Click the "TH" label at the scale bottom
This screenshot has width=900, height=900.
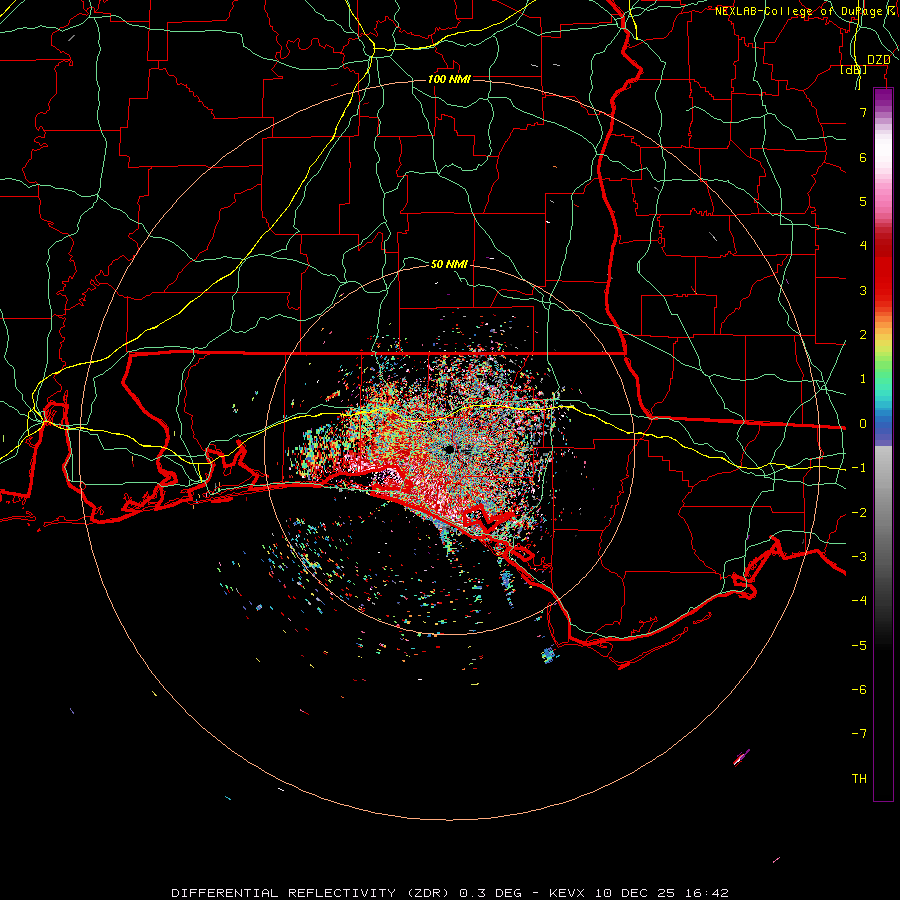[x=859, y=778]
